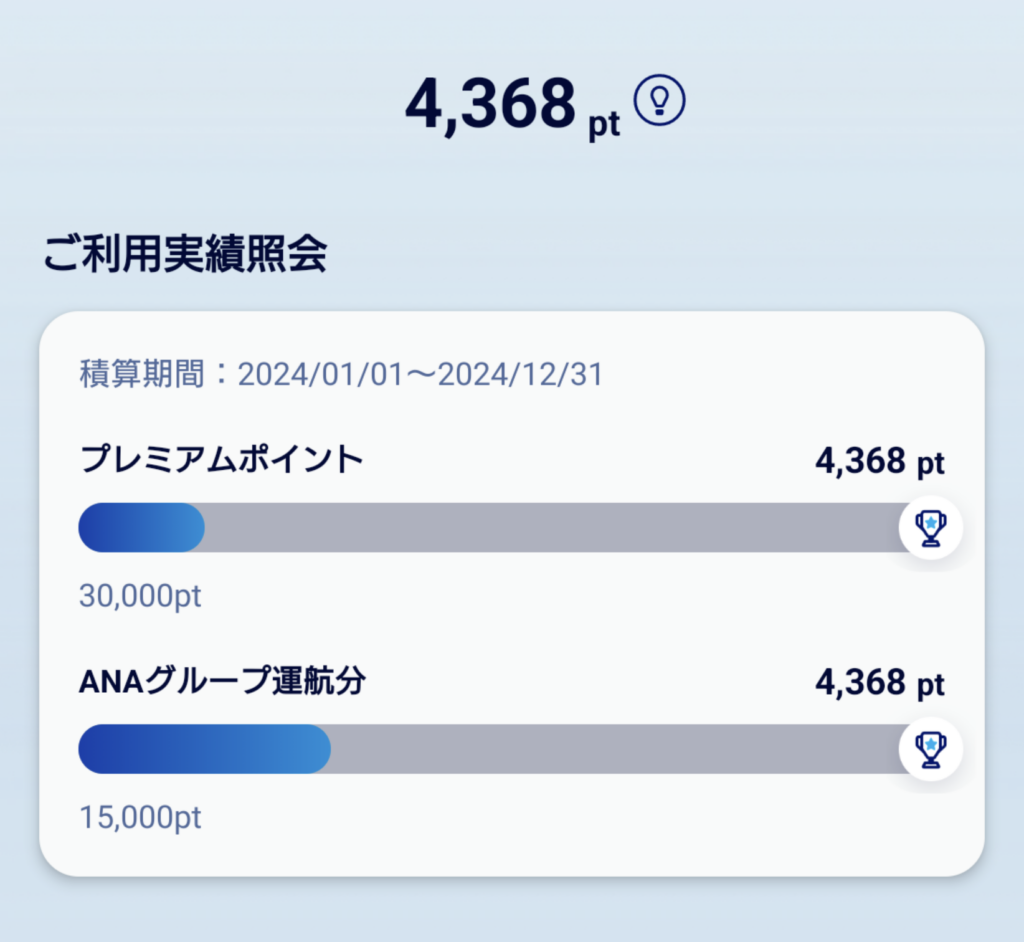Tap the lightbulb hint icon beside 4,368 pt
This screenshot has width=1024, height=942.
click(x=660, y=100)
